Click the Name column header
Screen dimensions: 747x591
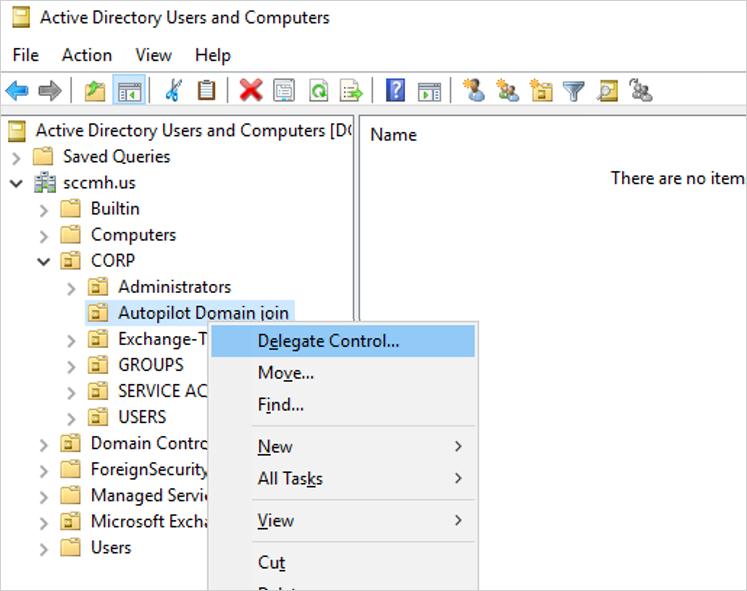click(394, 135)
